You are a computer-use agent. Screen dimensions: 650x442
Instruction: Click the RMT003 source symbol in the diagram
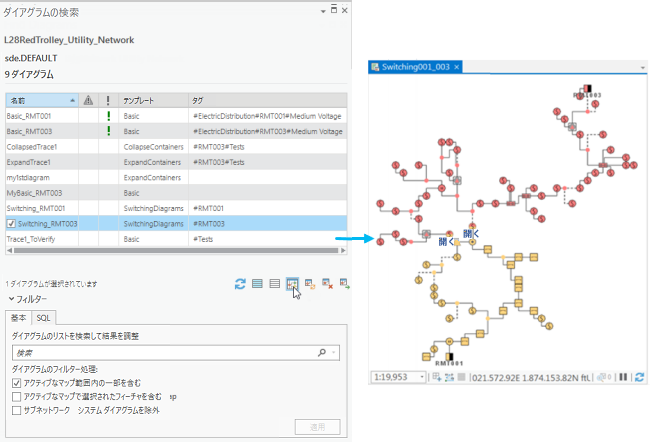(x=587, y=88)
